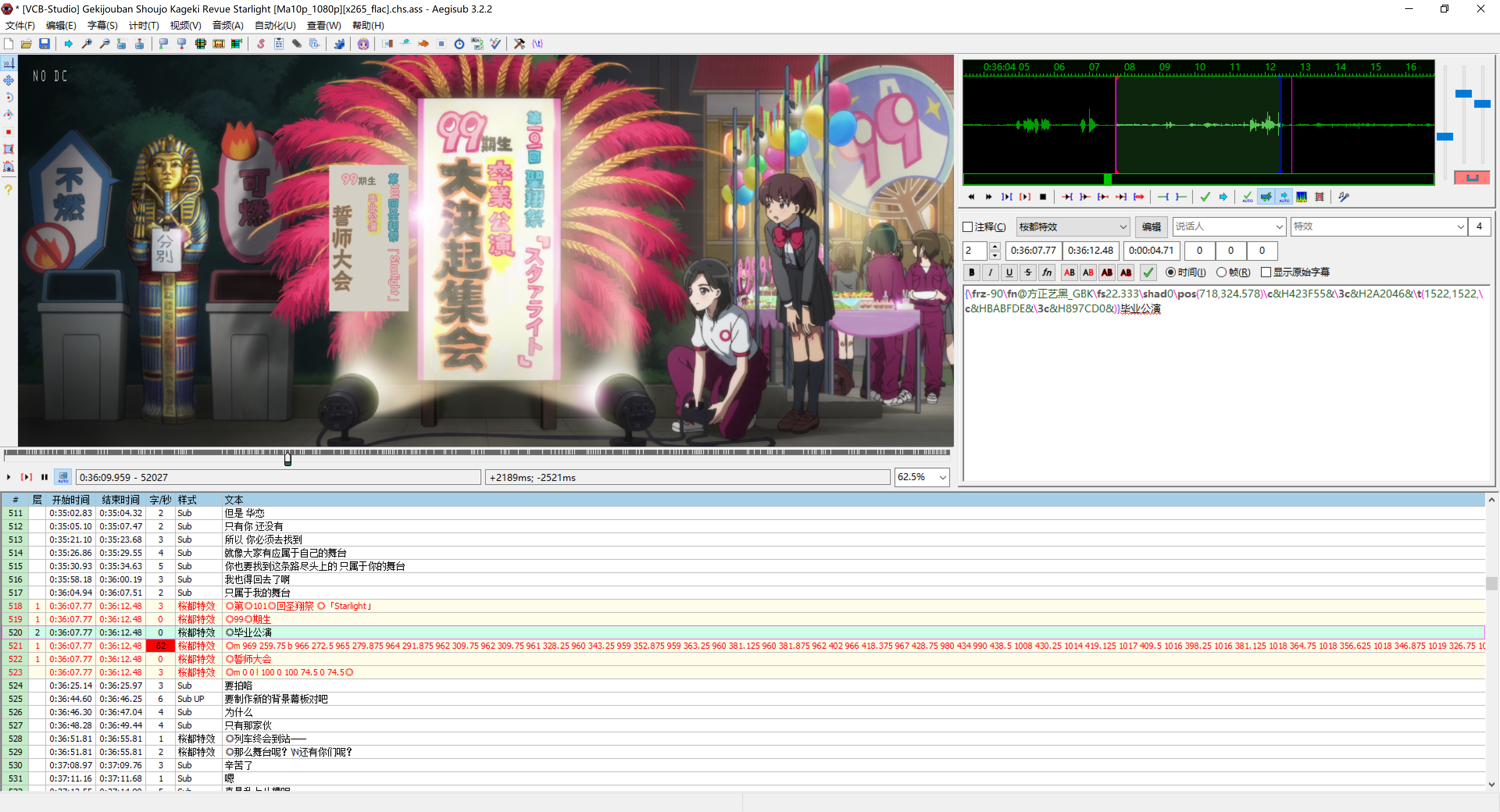1500x812 pixels.
Task: Open options with the hammer and wrench icon
Action: 520,44
